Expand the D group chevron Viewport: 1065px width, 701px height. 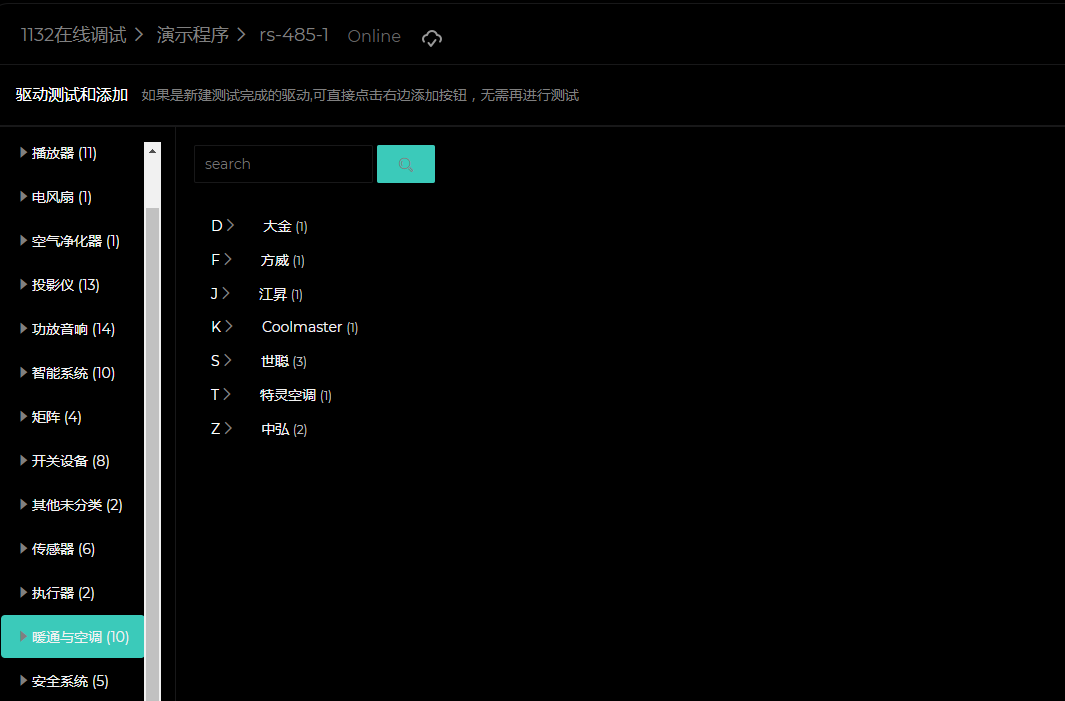[230, 226]
